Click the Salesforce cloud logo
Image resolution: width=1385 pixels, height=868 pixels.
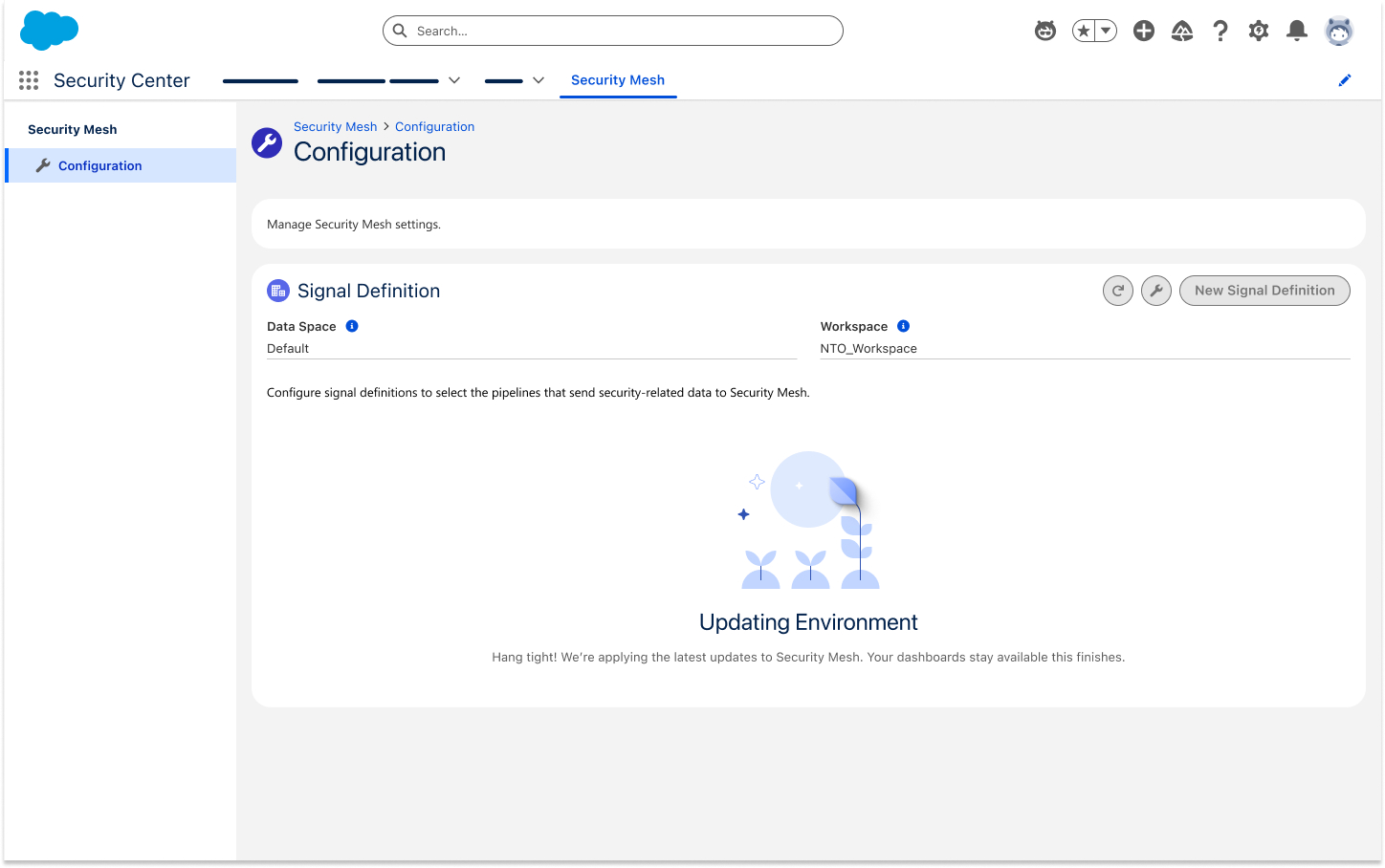49,31
